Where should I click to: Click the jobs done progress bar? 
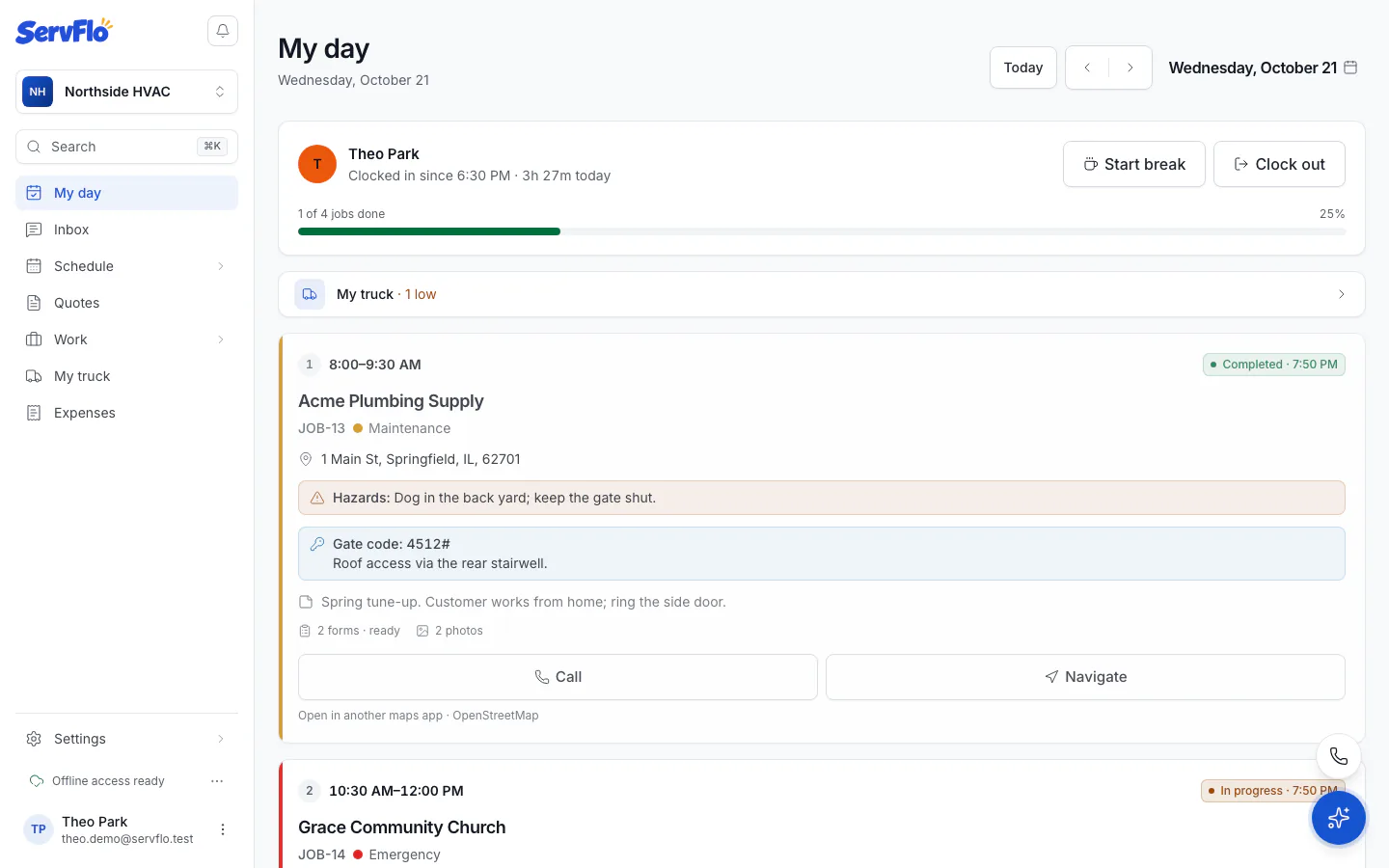822,231
